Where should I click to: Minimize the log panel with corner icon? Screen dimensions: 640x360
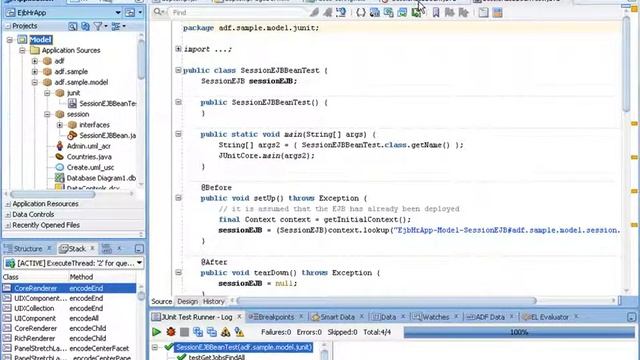click(631, 317)
